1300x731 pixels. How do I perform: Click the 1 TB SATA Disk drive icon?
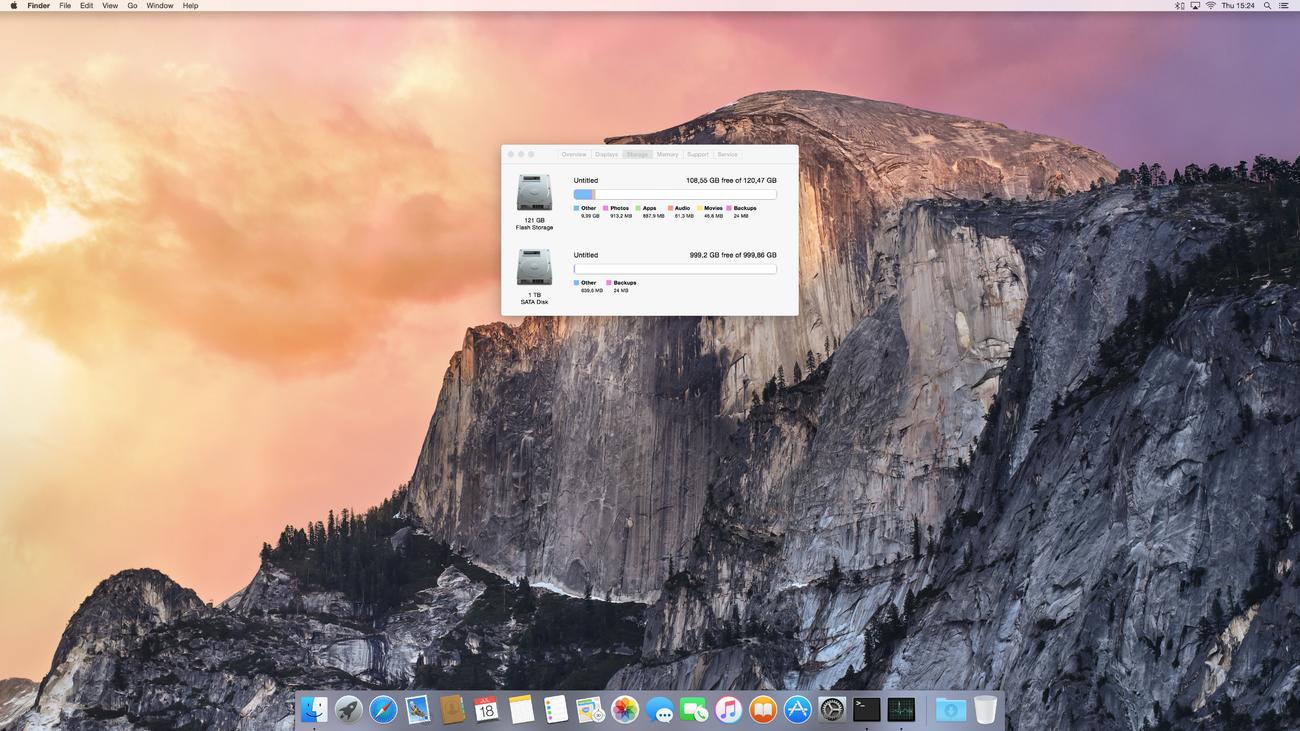[x=534, y=268]
